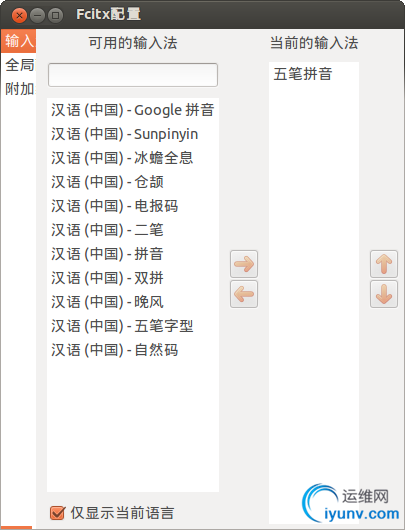Image resolution: width=405 pixels, height=530 pixels.
Task: Click the right arrow to add input method
Action: click(244, 264)
